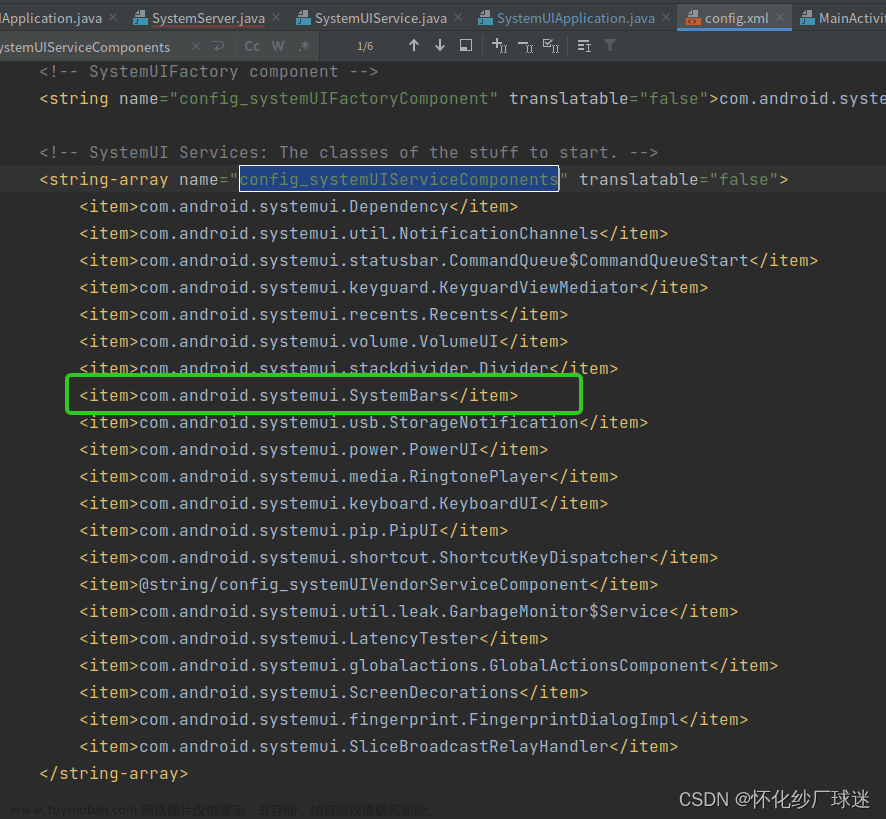
Task: Click the FingerprintDialogImpl item line
Action: 414,720
